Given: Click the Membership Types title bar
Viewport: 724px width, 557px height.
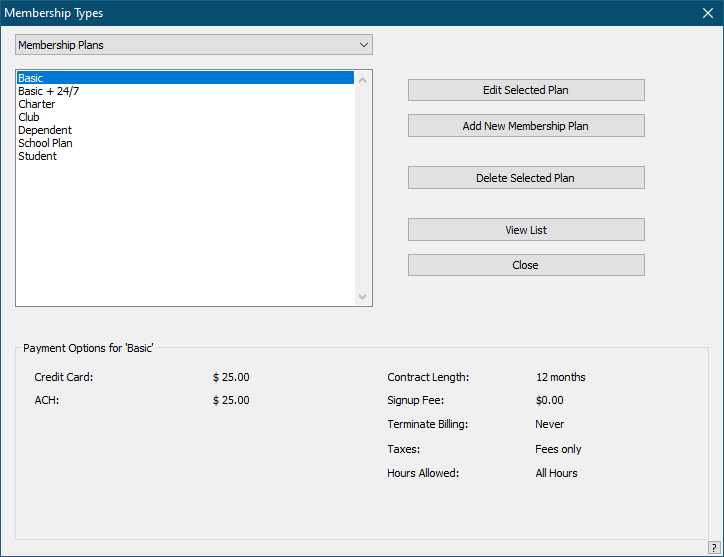Looking at the screenshot, I should 300,14.
